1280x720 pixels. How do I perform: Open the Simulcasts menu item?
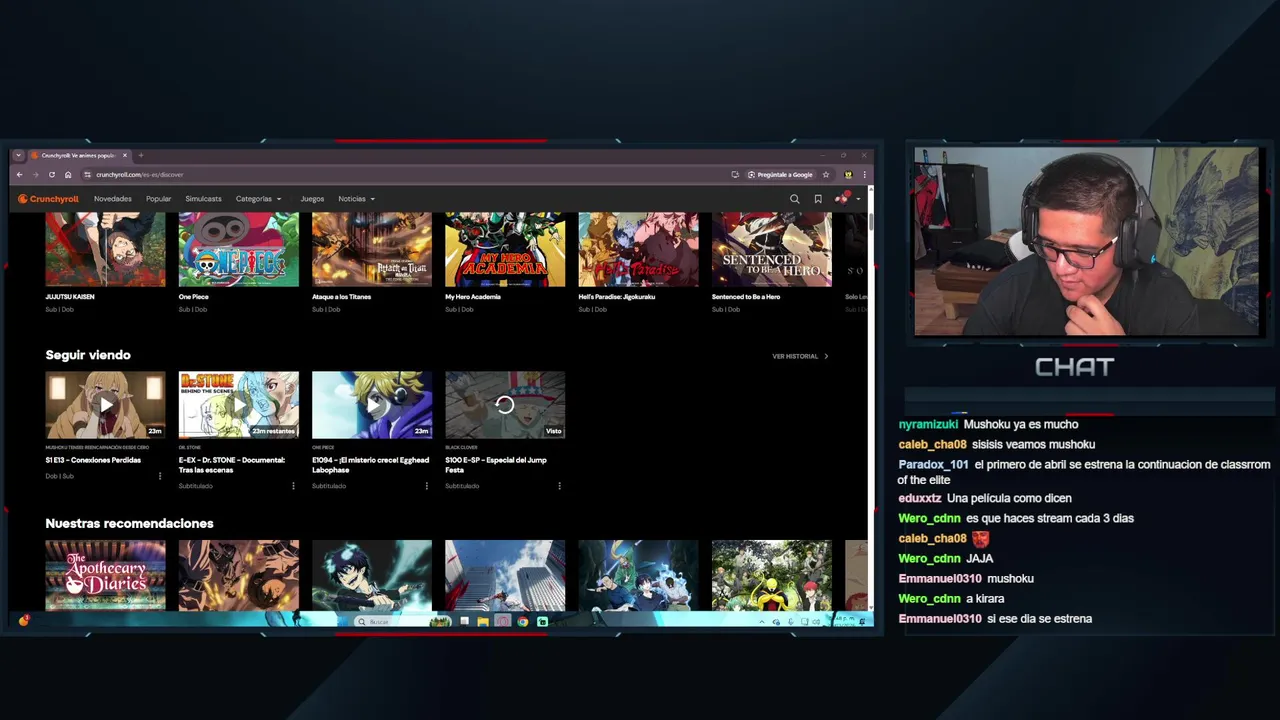pos(203,199)
